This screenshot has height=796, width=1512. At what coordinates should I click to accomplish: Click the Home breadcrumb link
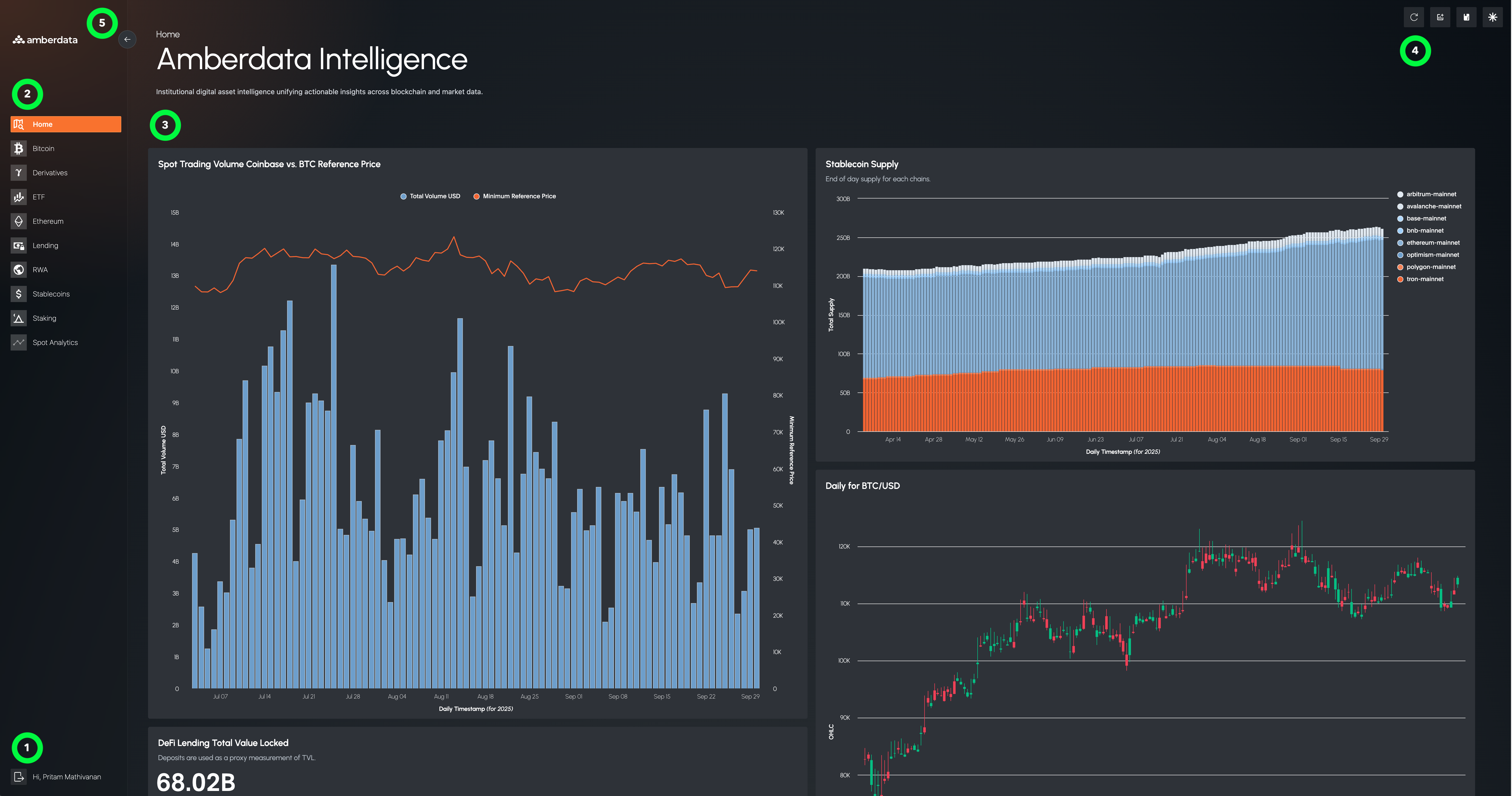point(167,35)
